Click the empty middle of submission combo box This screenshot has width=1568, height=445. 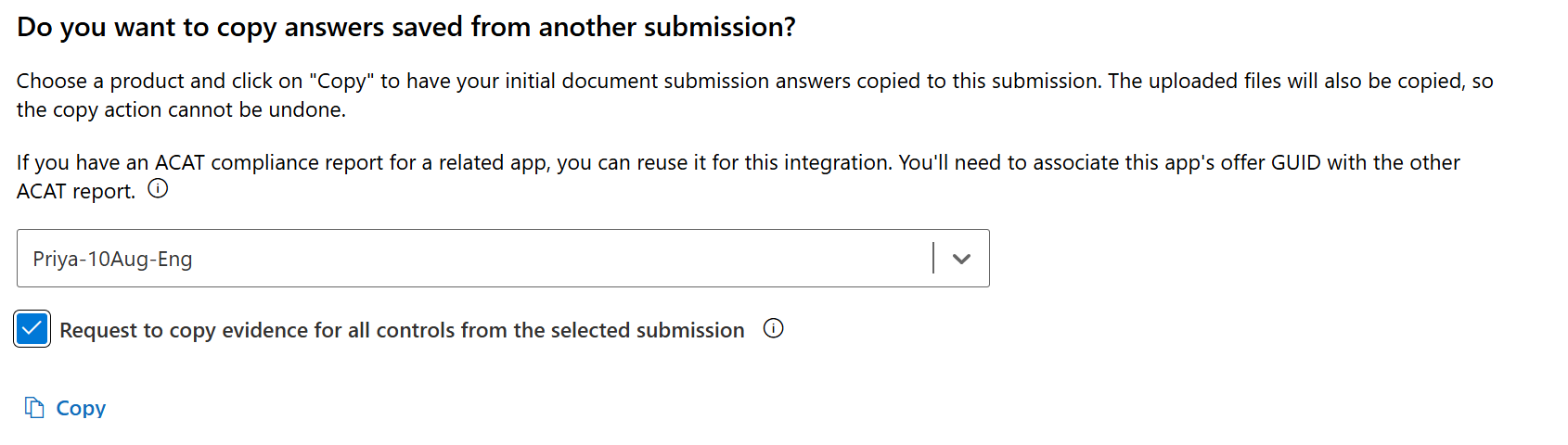[557, 259]
